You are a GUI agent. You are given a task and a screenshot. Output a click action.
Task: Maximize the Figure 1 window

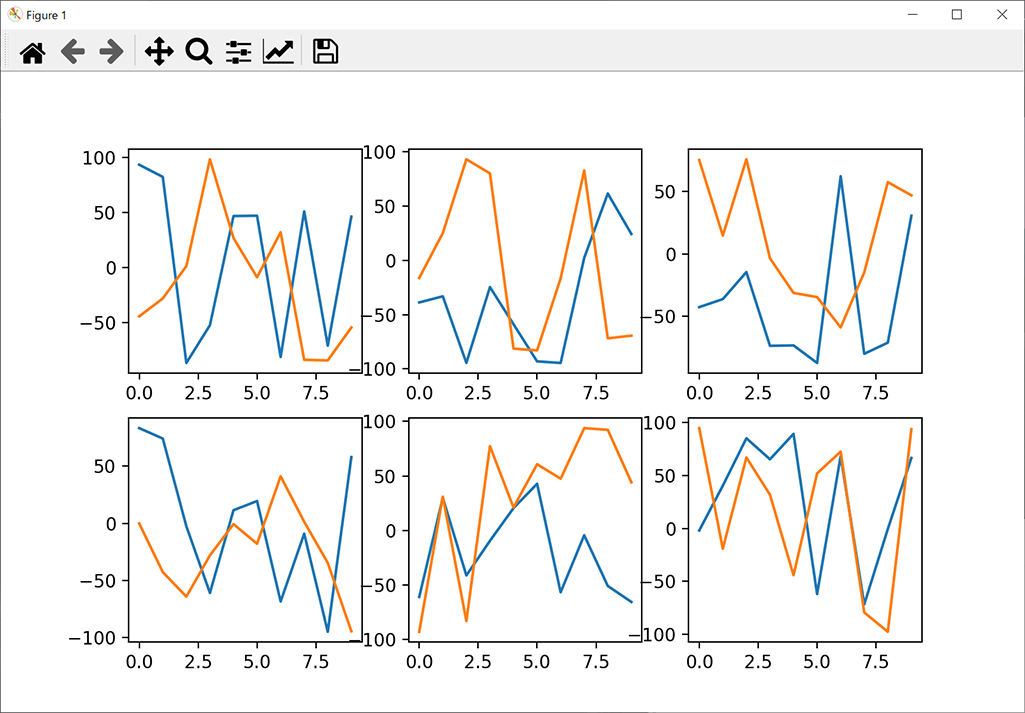(x=957, y=14)
